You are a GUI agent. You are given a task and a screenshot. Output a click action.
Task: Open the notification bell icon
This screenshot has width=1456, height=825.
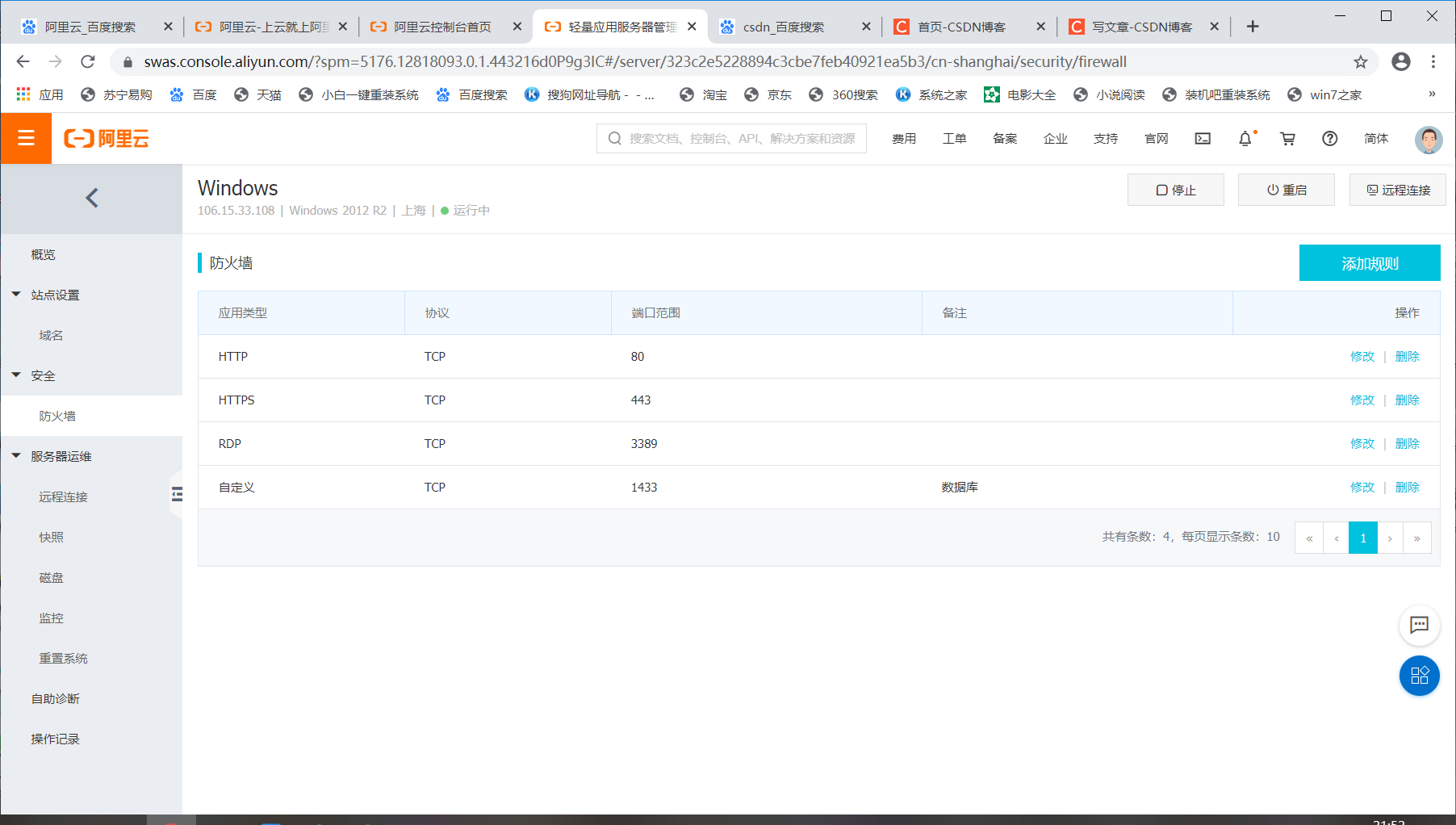click(1245, 138)
